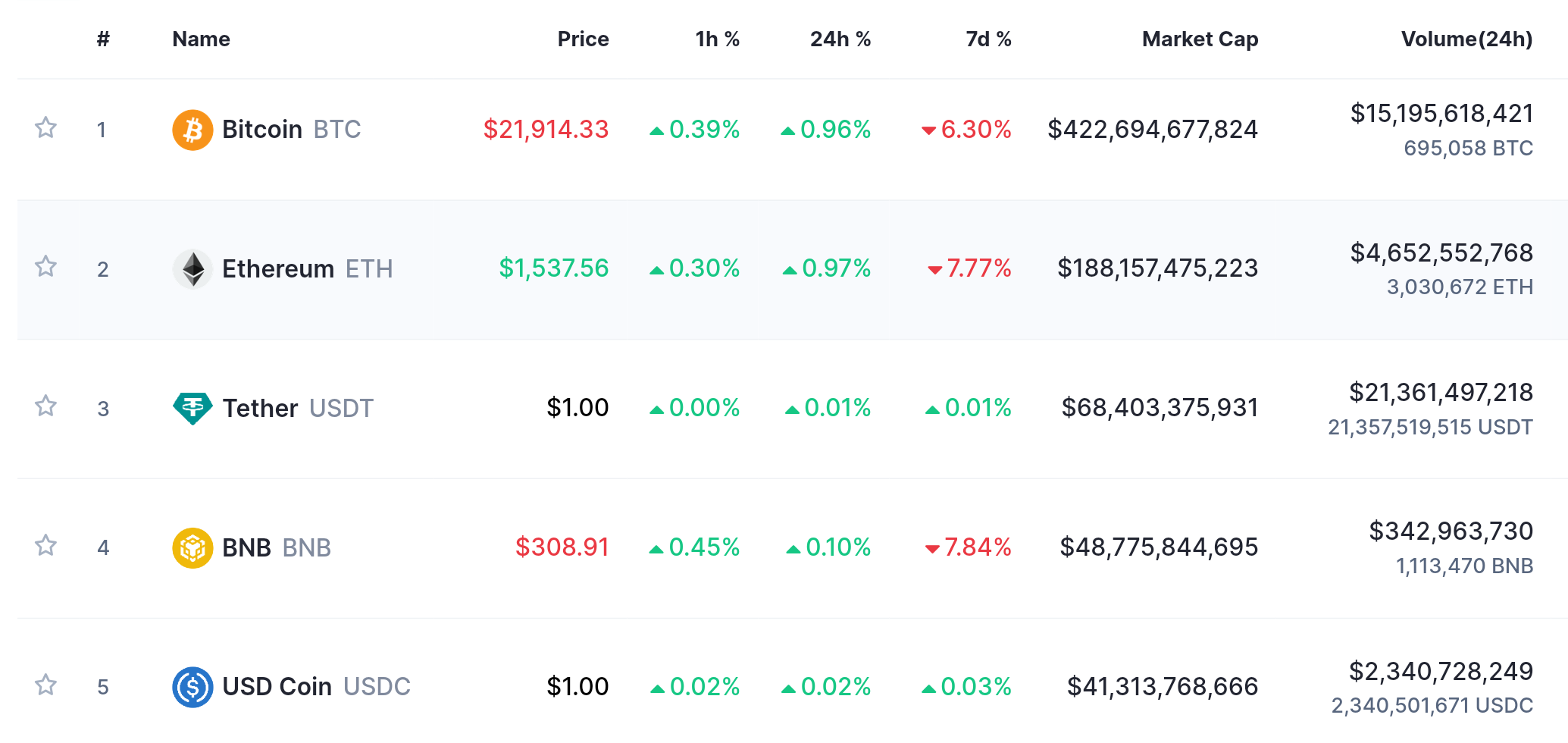Sort by the 24h % column
Viewport: 1568px width, 743px height.
pyautogui.click(x=840, y=39)
